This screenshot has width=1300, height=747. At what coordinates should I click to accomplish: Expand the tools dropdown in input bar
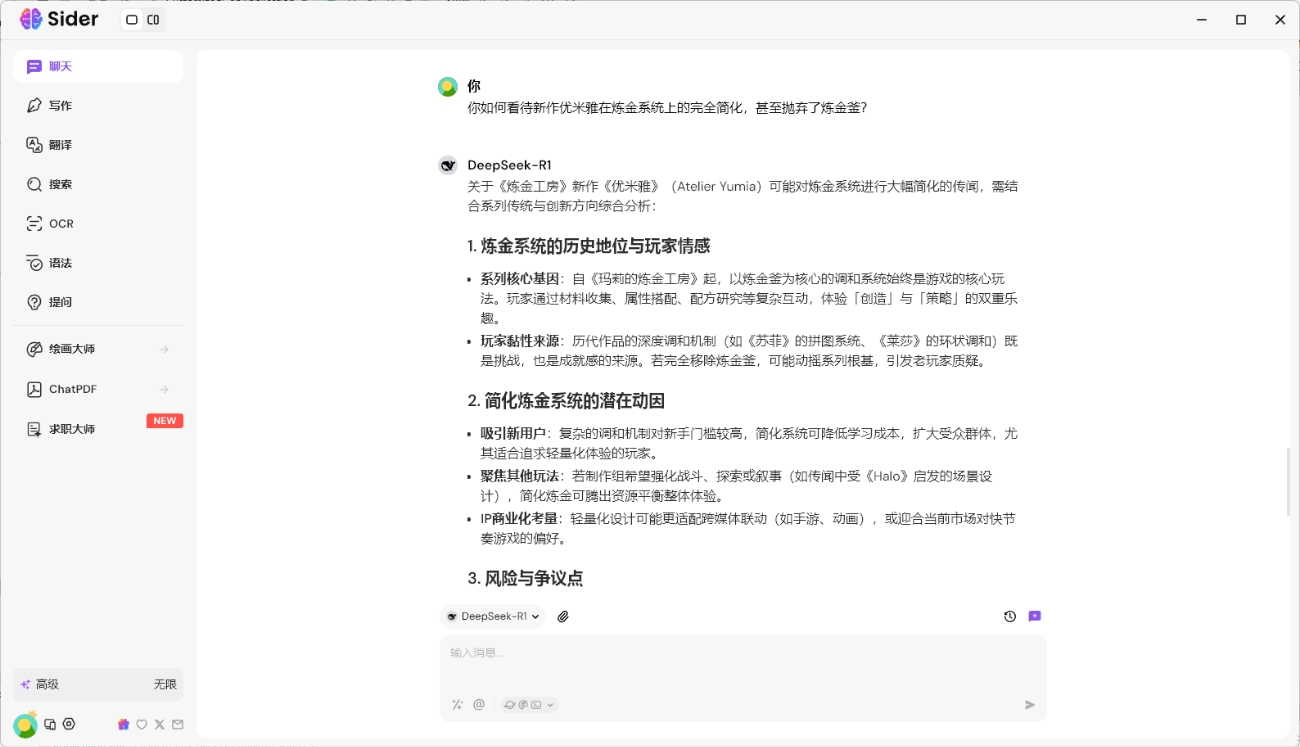click(529, 705)
